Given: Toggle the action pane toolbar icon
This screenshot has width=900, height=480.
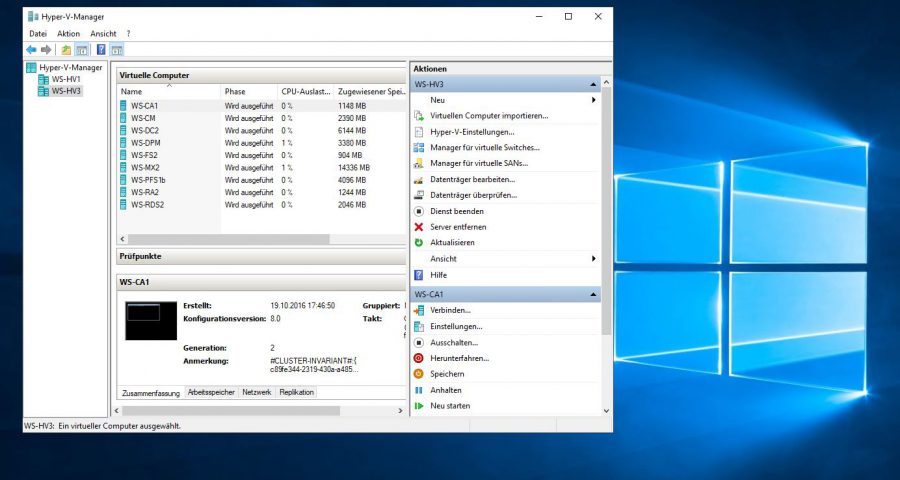Looking at the screenshot, I should [x=117, y=50].
